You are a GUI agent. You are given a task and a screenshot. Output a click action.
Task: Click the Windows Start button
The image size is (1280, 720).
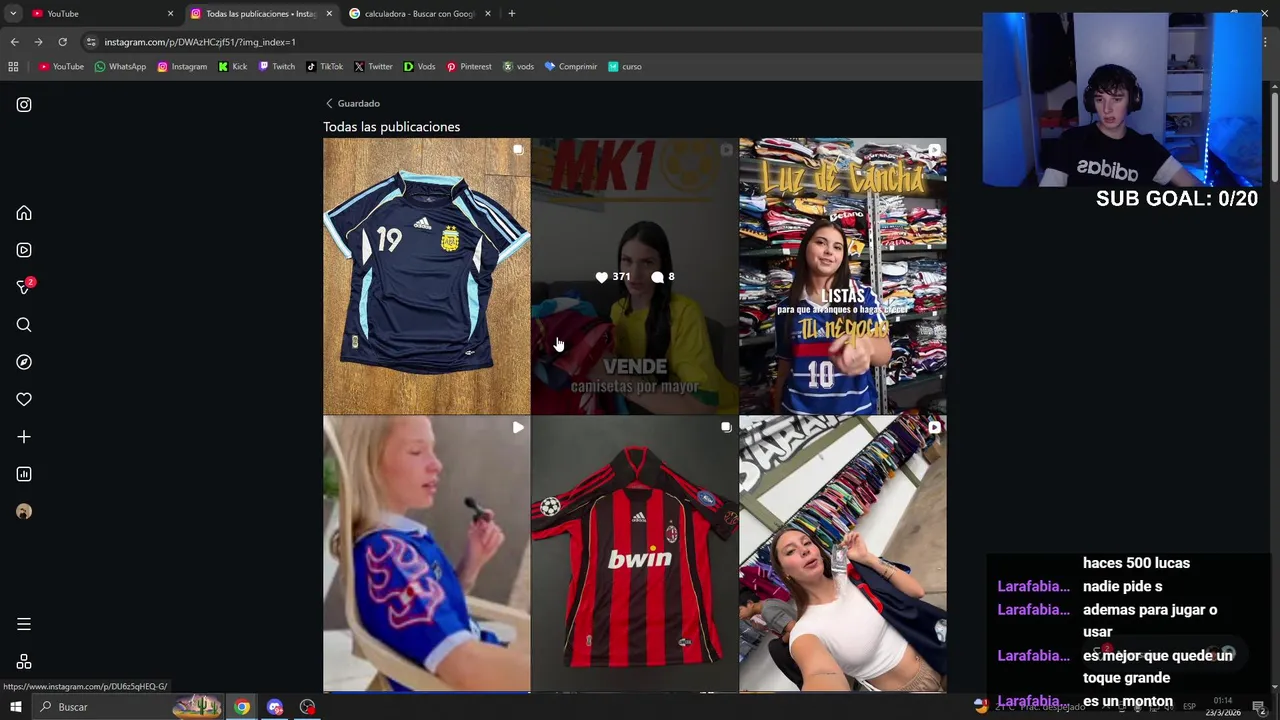[x=15, y=707]
